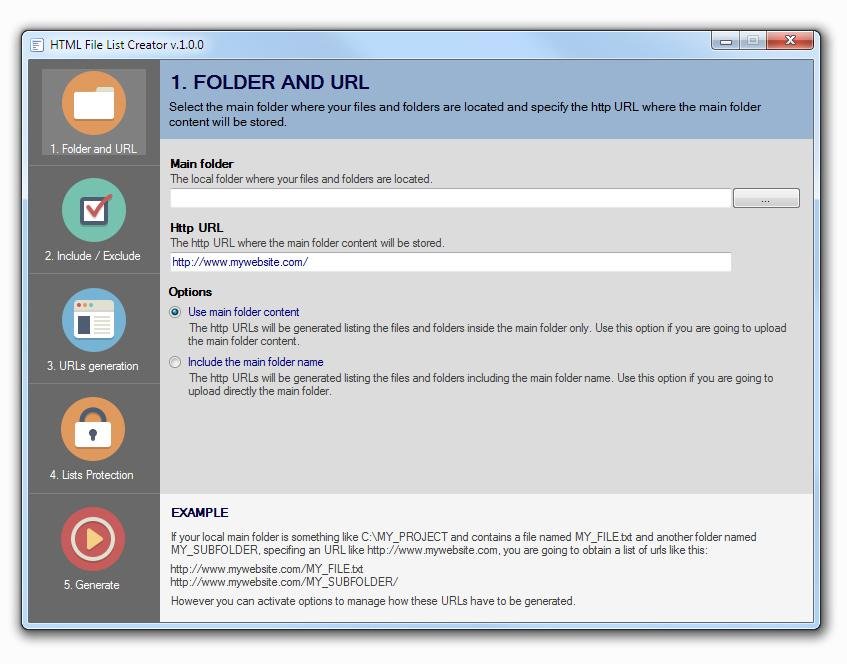Open the URLs generation document icon

click(x=94, y=320)
